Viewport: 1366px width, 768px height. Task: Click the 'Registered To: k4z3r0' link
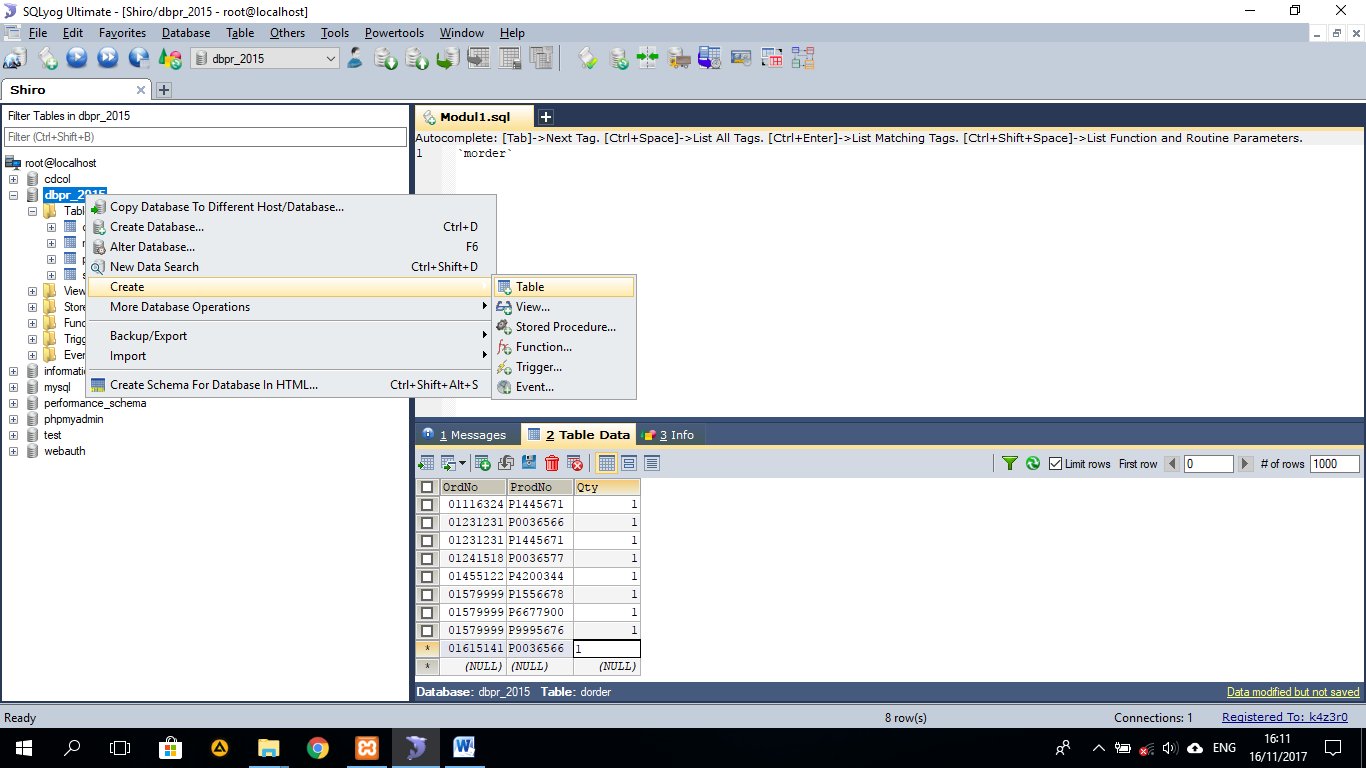[x=1285, y=717]
